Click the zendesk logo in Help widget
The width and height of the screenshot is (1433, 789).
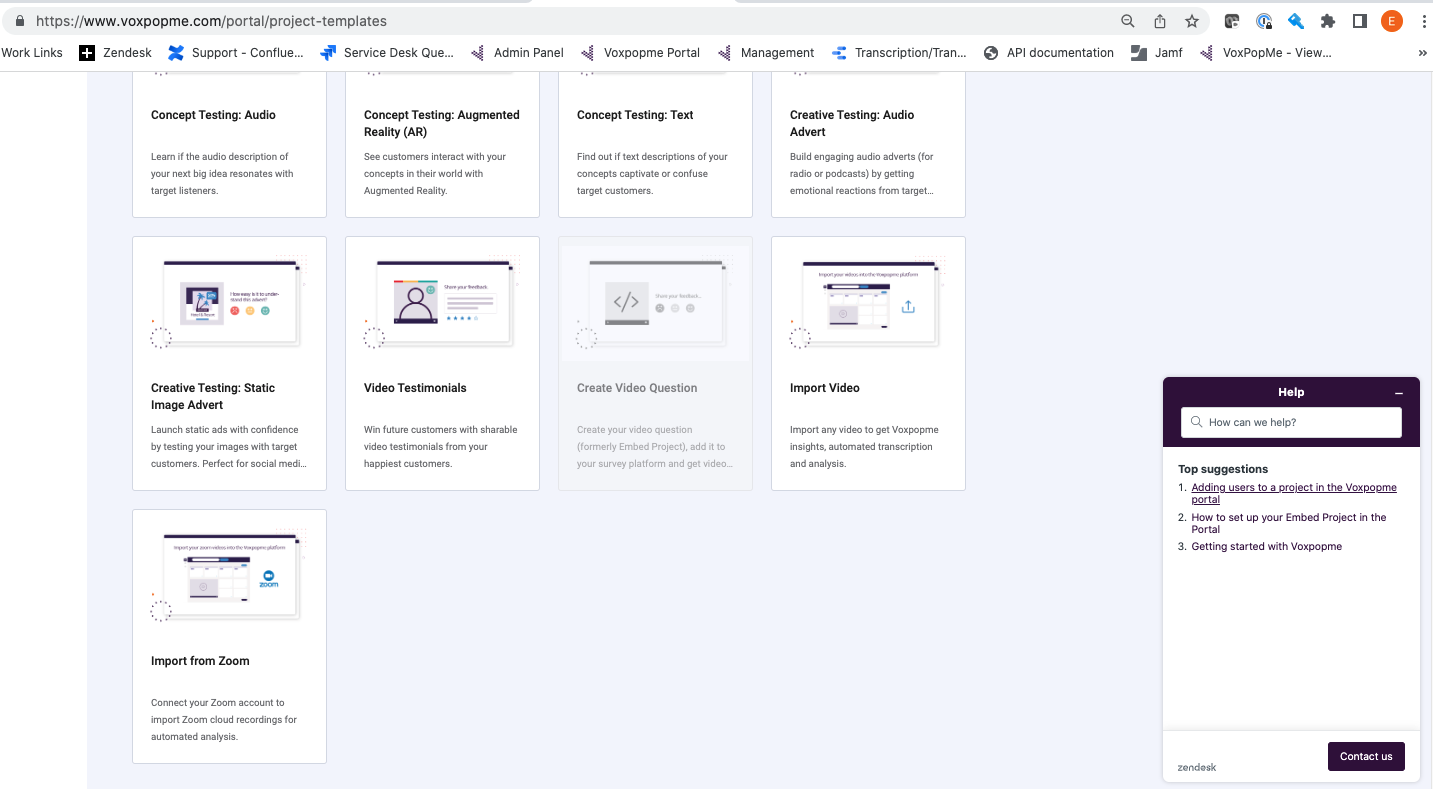pos(1197,768)
